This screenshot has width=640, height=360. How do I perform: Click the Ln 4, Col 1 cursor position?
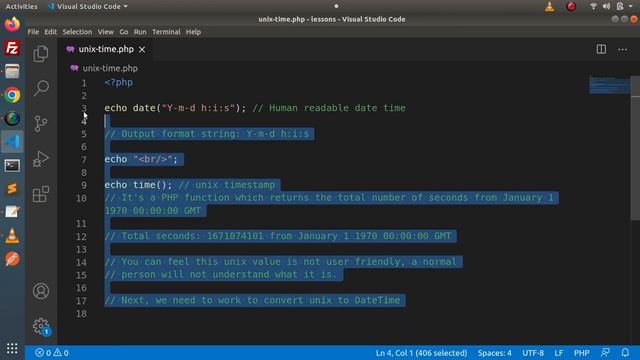pyautogui.click(x=421, y=353)
